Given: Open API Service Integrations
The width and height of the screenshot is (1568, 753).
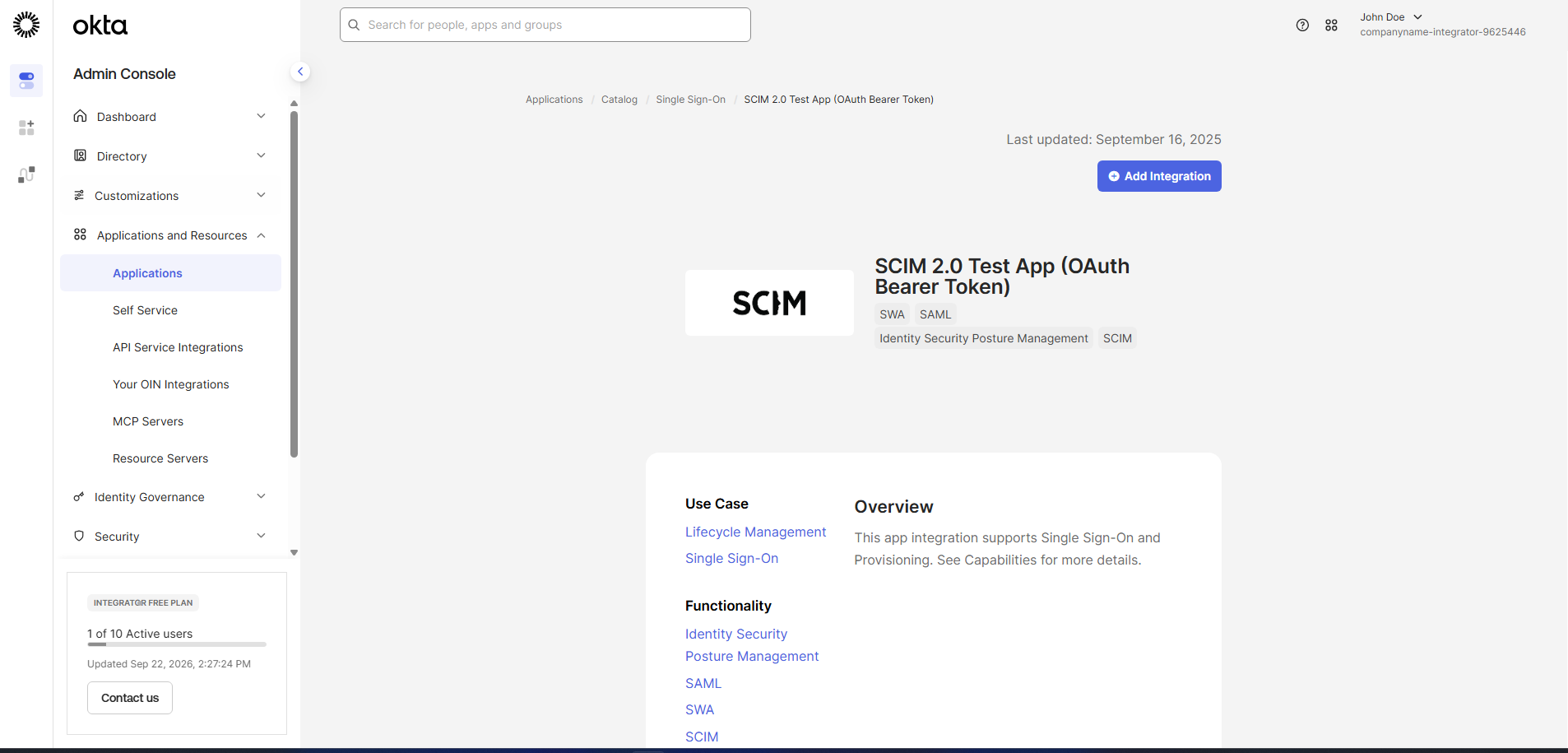Looking at the screenshot, I should [x=178, y=347].
